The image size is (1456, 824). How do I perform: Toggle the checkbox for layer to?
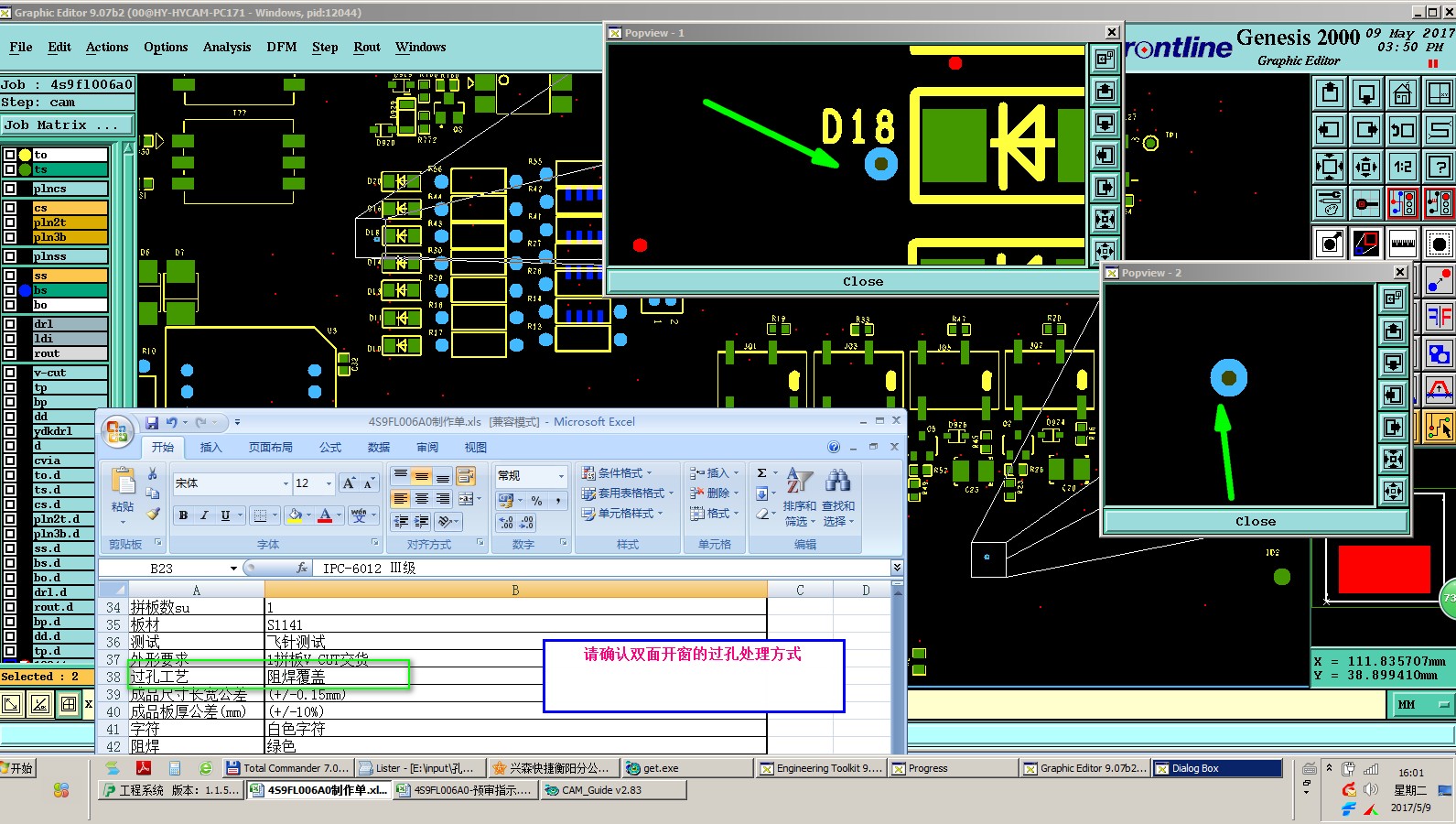pyautogui.click(x=10, y=155)
